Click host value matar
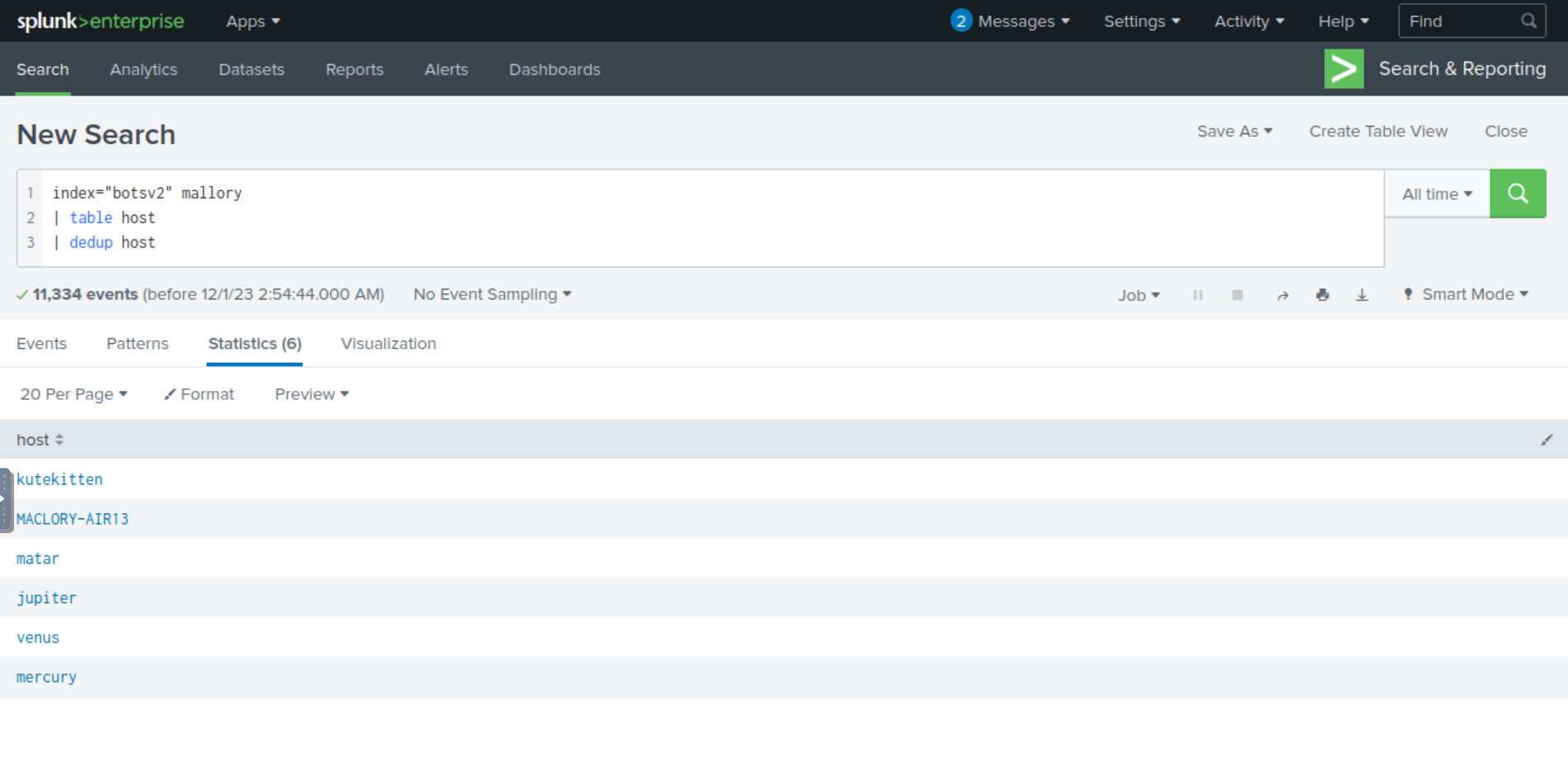 click(x=38, y=559)
